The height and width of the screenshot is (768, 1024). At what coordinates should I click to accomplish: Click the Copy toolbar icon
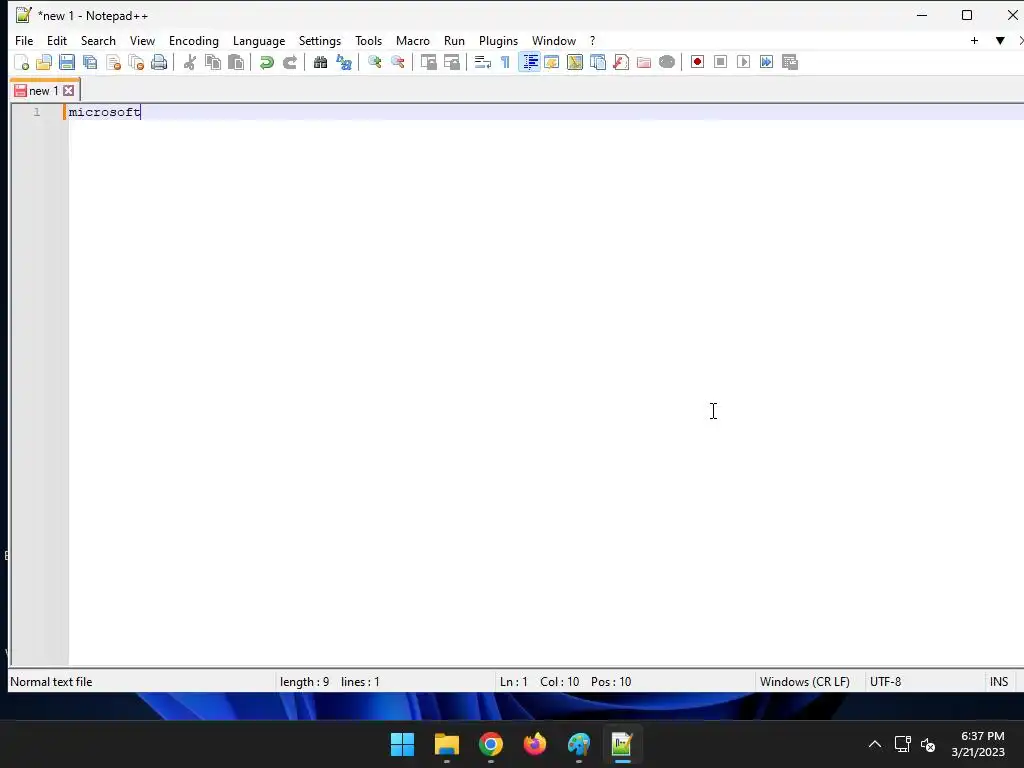(x=213, y=62)
